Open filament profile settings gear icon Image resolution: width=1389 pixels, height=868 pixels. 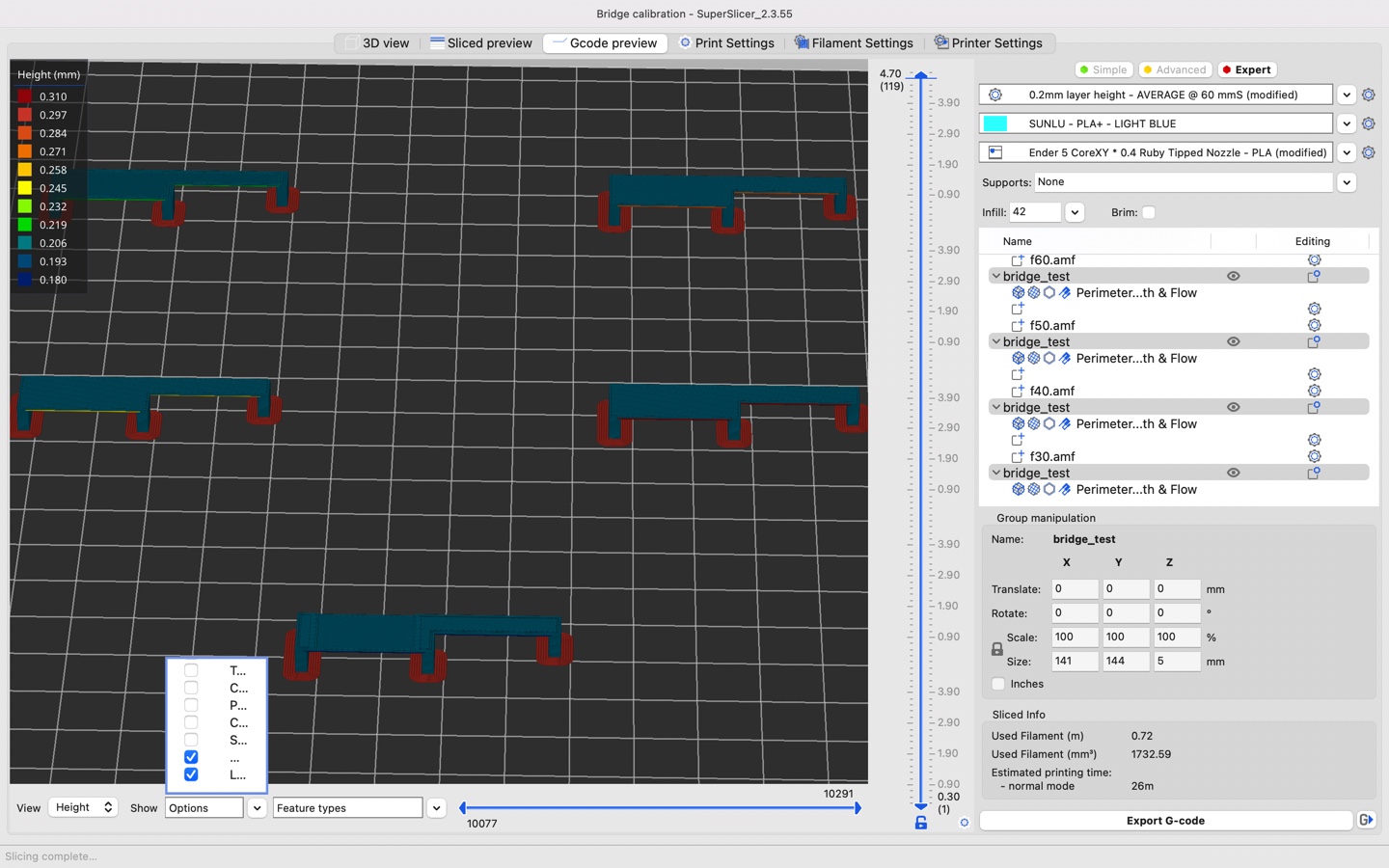click(1369, 123)
